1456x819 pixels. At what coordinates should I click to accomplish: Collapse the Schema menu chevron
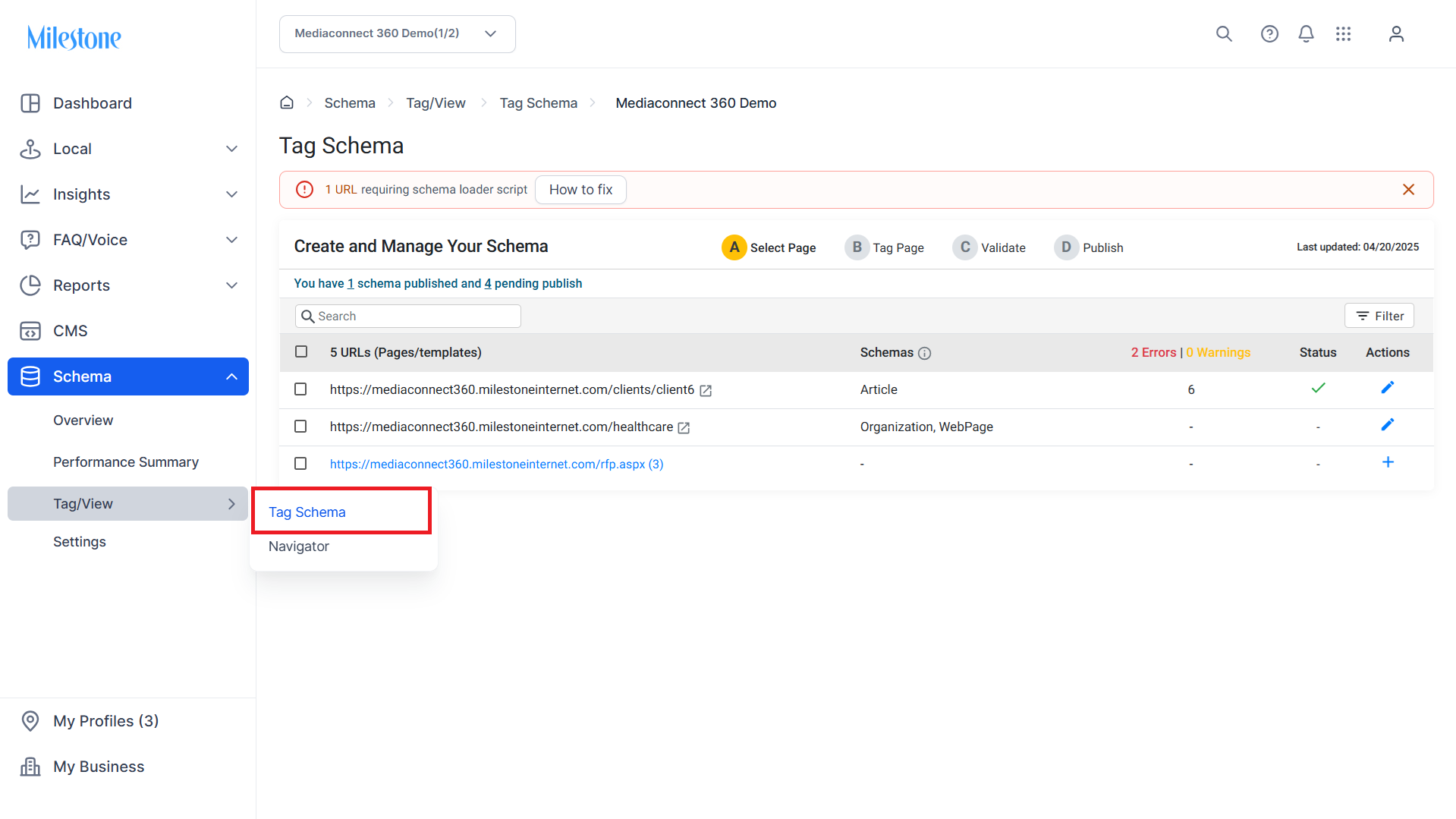click(x=232, y=376)
